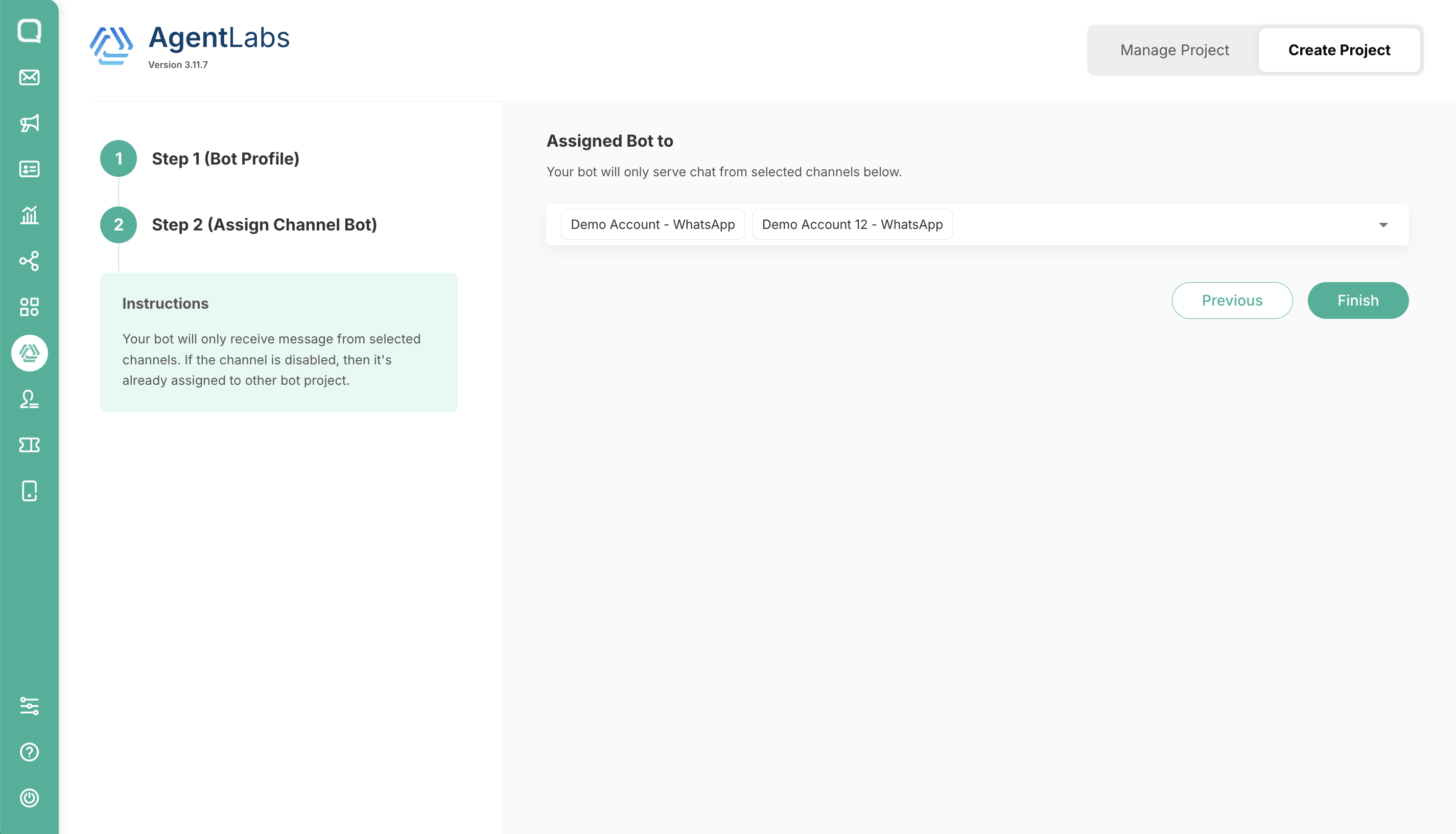Open the chat inbox icon in sidebar
This screenshot has height=834, width=1456.
[x=29, y=30]
